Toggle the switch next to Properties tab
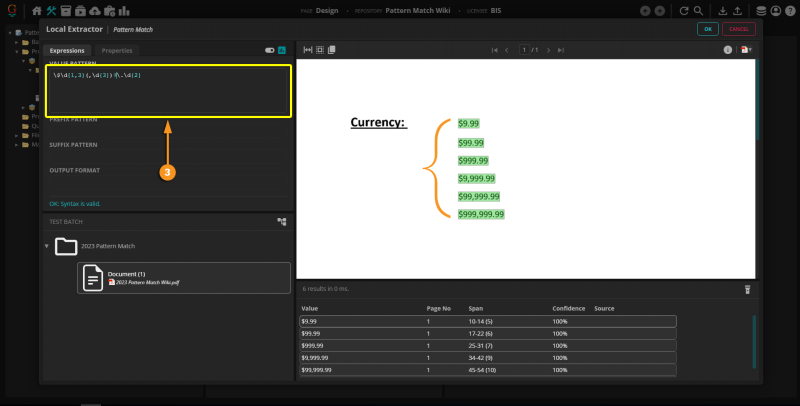This screenshot has height=406, width=800. 269,50
